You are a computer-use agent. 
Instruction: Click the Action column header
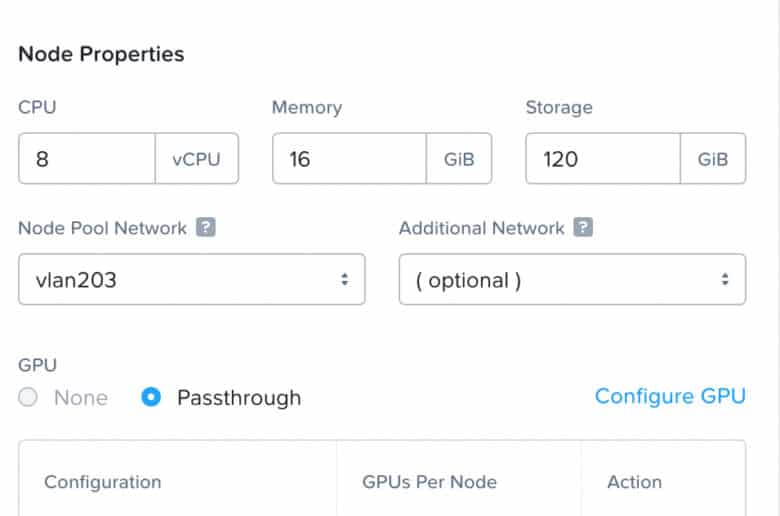pyautogui.click(x=634, y=482)
